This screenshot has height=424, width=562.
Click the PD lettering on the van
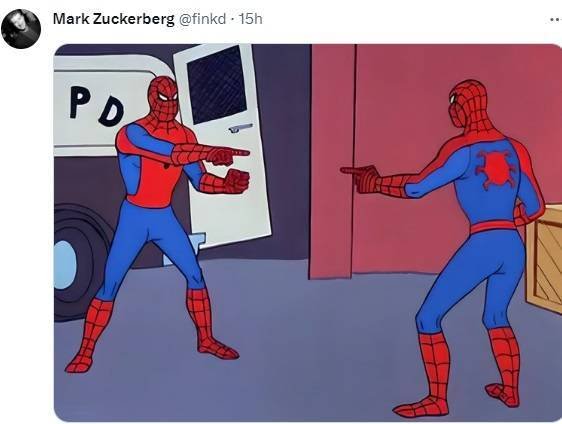point(97,106)
